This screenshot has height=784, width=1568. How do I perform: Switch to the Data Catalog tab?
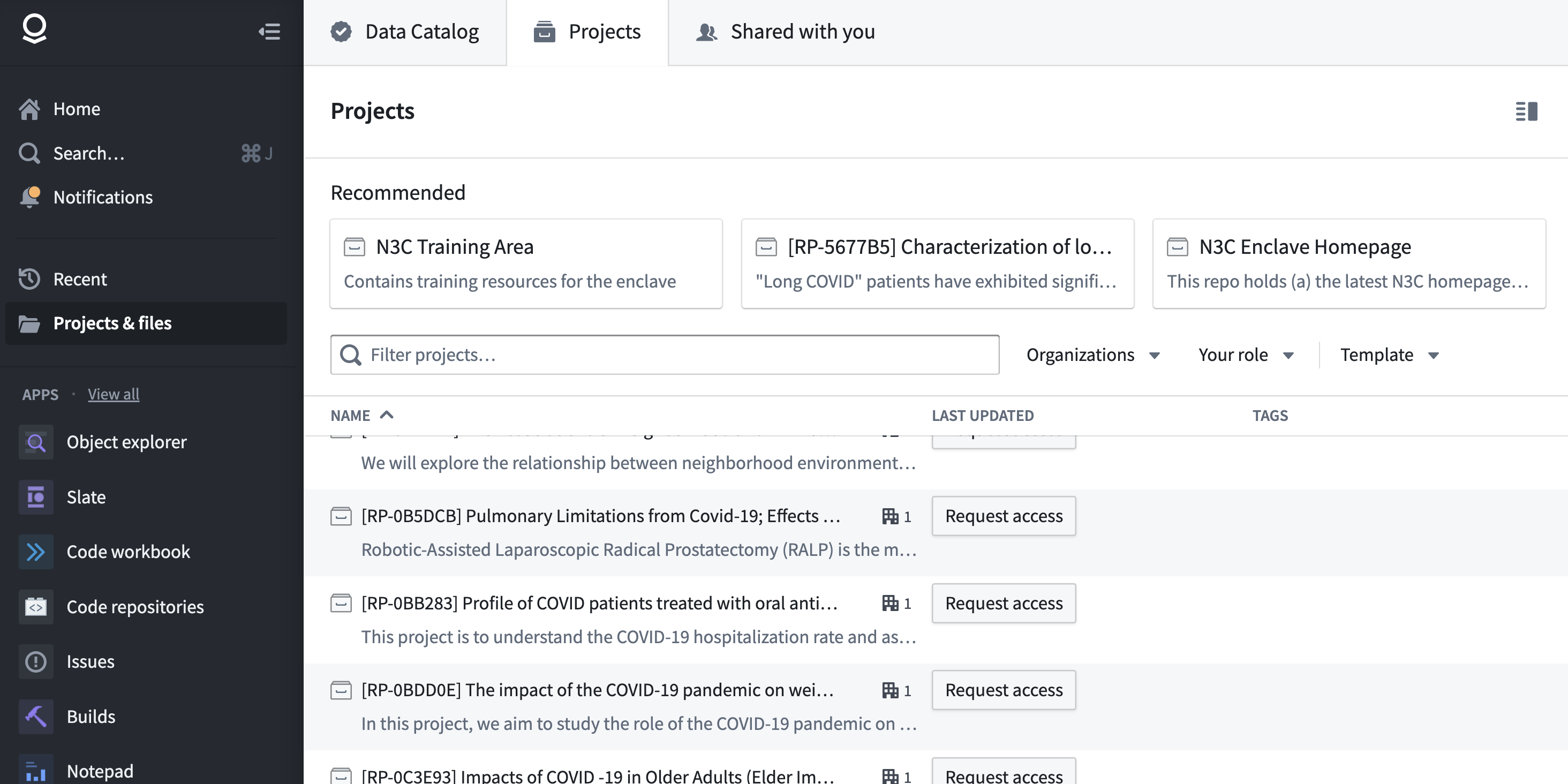(x=405, y=32)
